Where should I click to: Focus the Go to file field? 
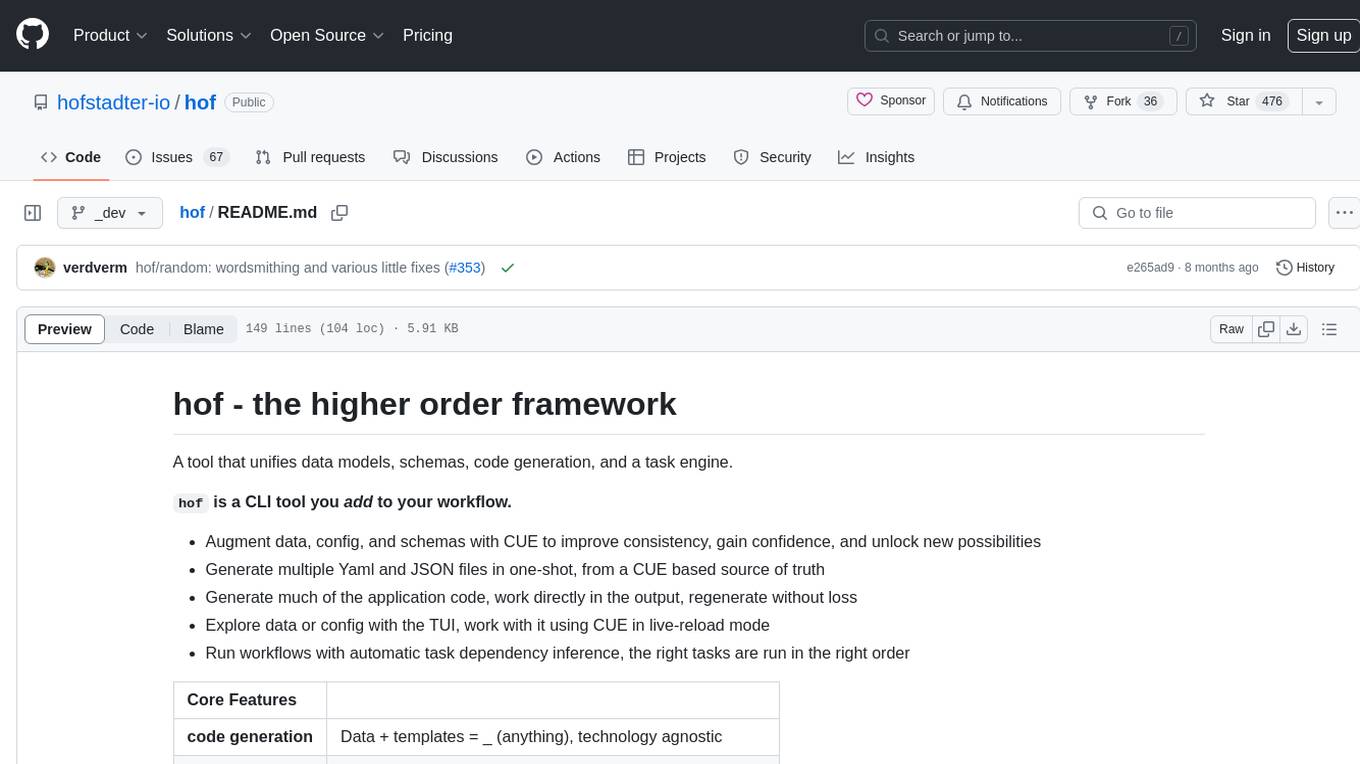pyautogui.click(x=1197, y=213)
